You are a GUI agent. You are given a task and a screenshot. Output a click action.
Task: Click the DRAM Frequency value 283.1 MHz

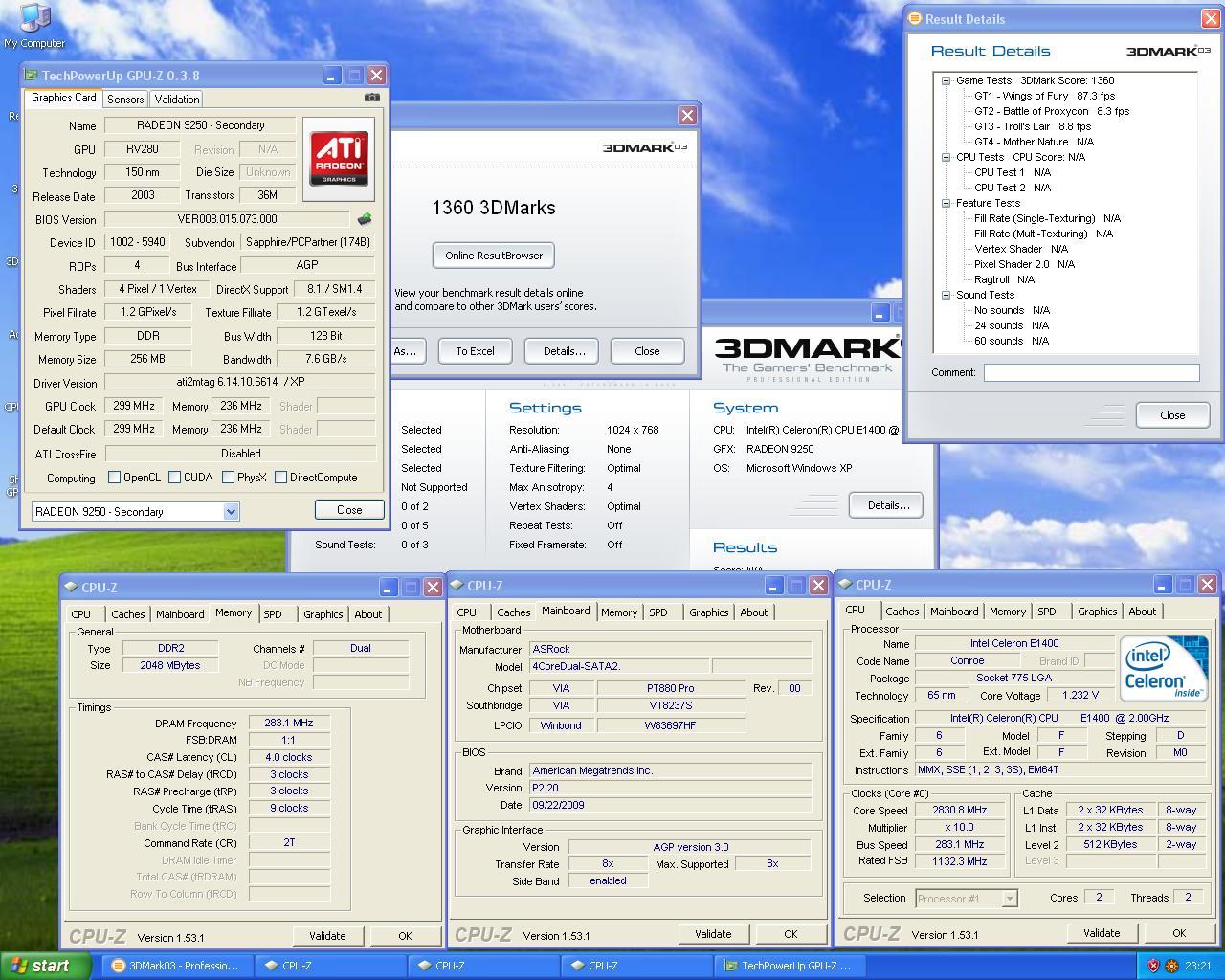point(289,724)
